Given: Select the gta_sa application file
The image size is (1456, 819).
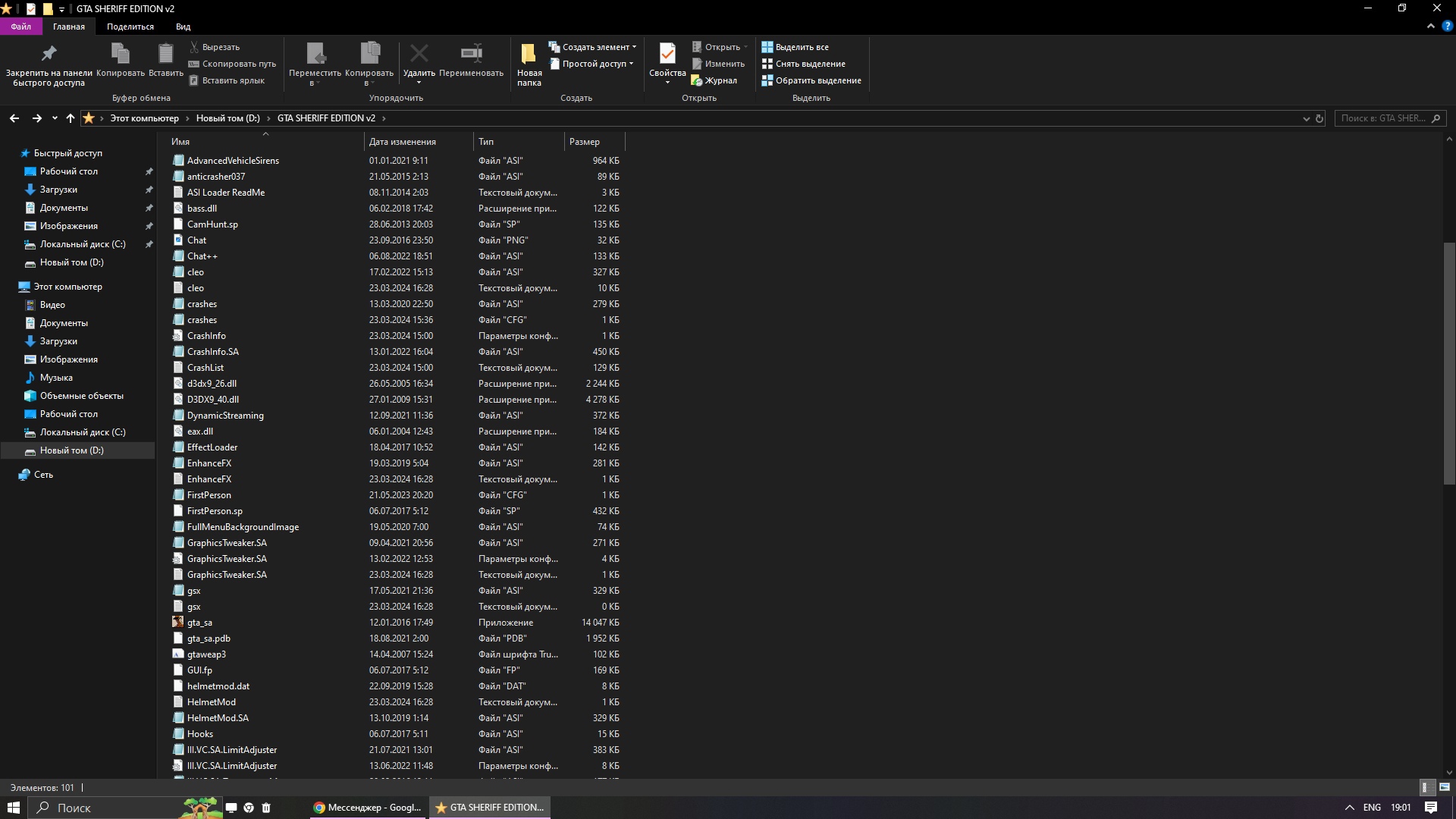Looking at the screenshot, I should 199,623.
